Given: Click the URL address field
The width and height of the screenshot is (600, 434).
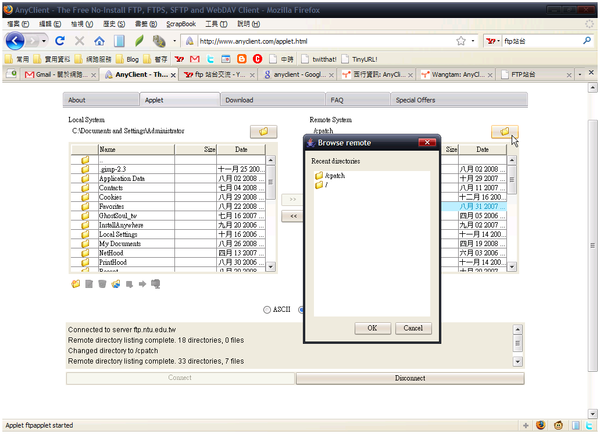Looking at the screenshot, I should click(325, 41).
